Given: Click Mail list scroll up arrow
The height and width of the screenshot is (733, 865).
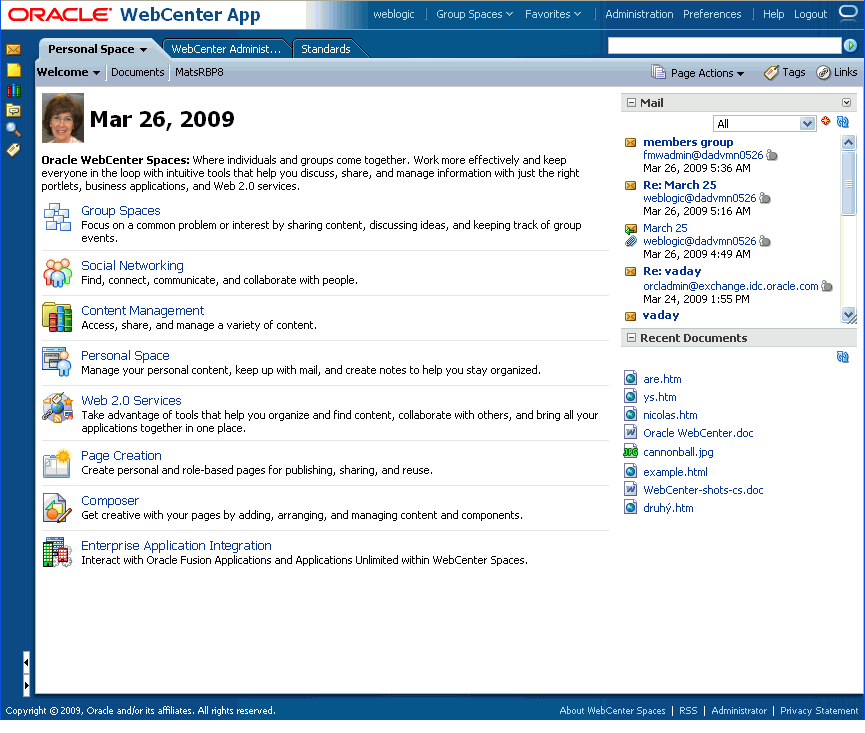Looking at the screenshot, I should pos(848,142).
